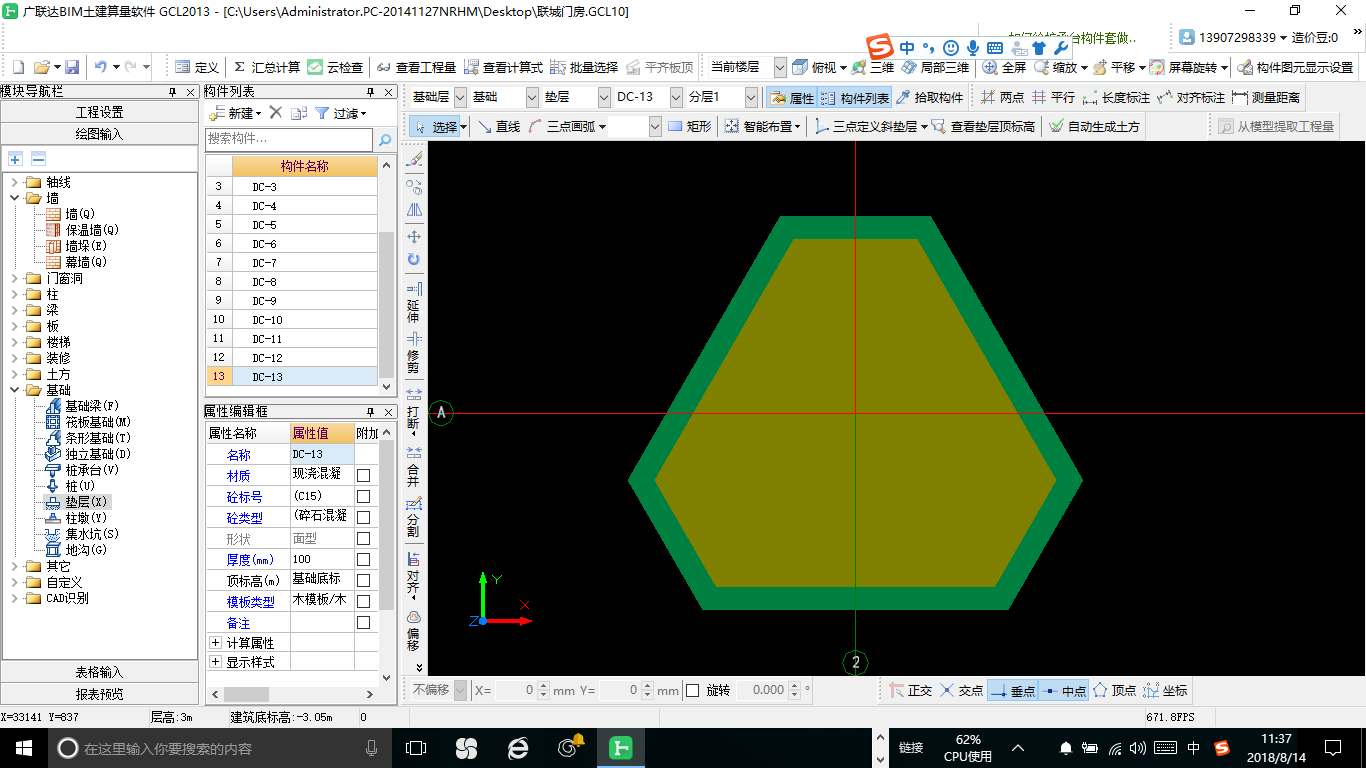Toggle the 材质 additional checkbox
Viewport: 1366px width, 768px height.
click(364, 476)
